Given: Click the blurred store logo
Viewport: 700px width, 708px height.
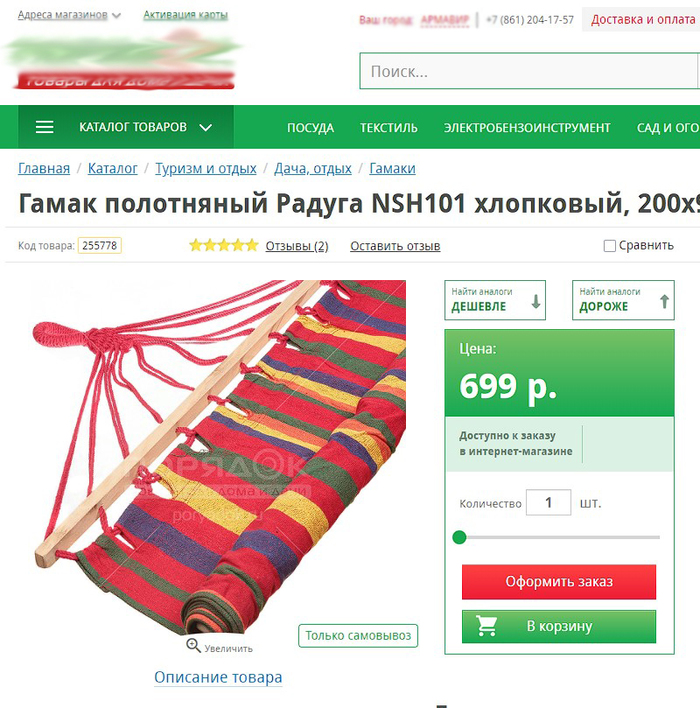Looking at the screenshot, I should [x=122, y=59].
